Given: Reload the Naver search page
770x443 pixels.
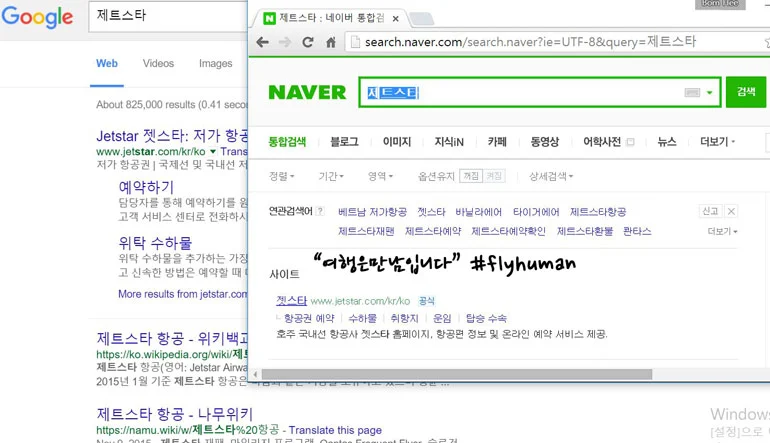Looking at the screenshot, I should point(308,42).
